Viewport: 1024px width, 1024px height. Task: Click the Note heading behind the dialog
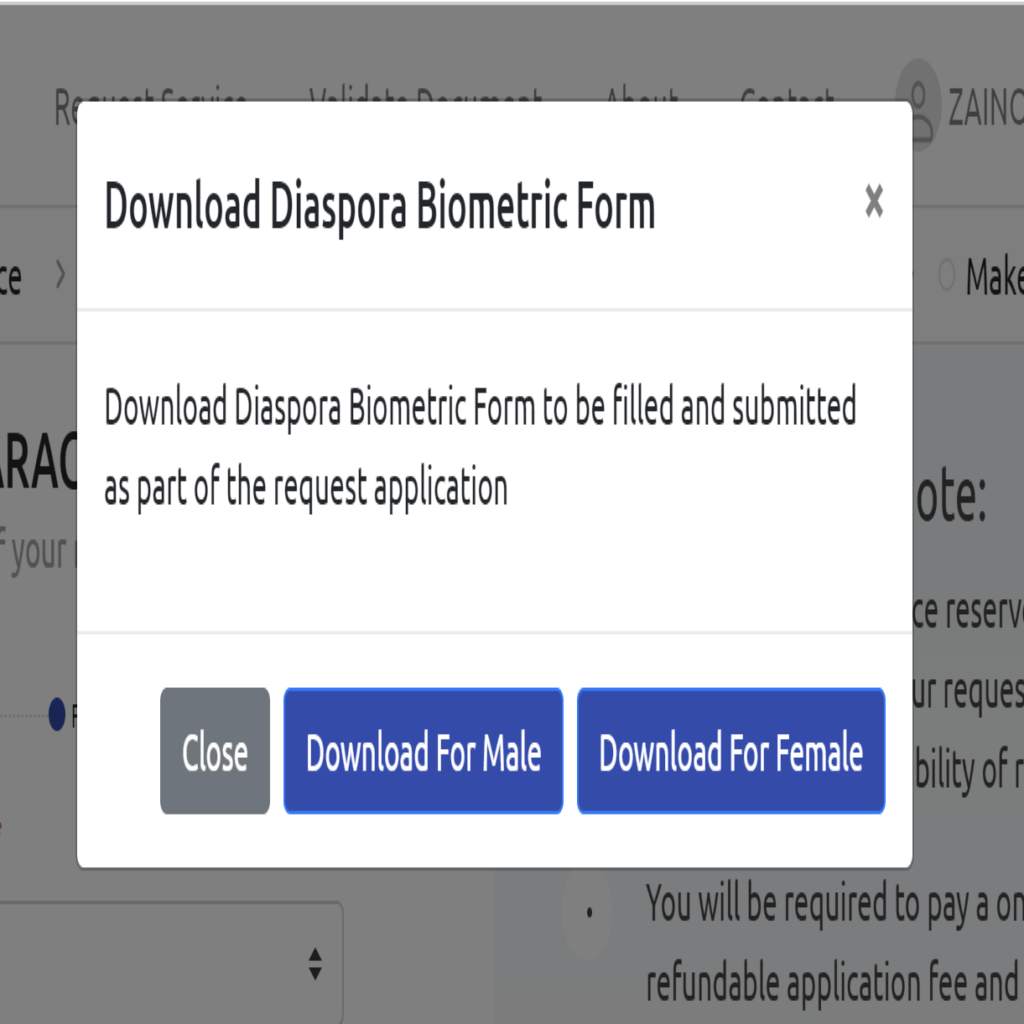(x=950, y=500)
